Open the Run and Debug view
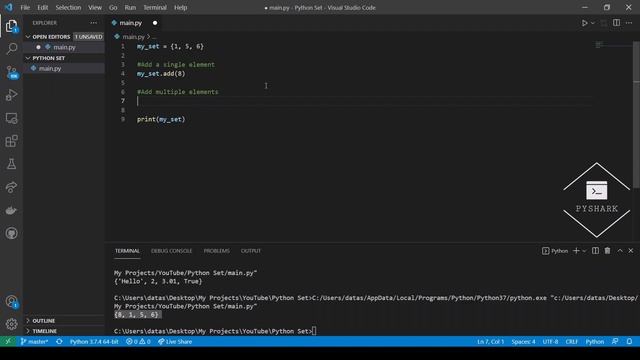Screen dimensions: 640x360 [x=11, y=95]
